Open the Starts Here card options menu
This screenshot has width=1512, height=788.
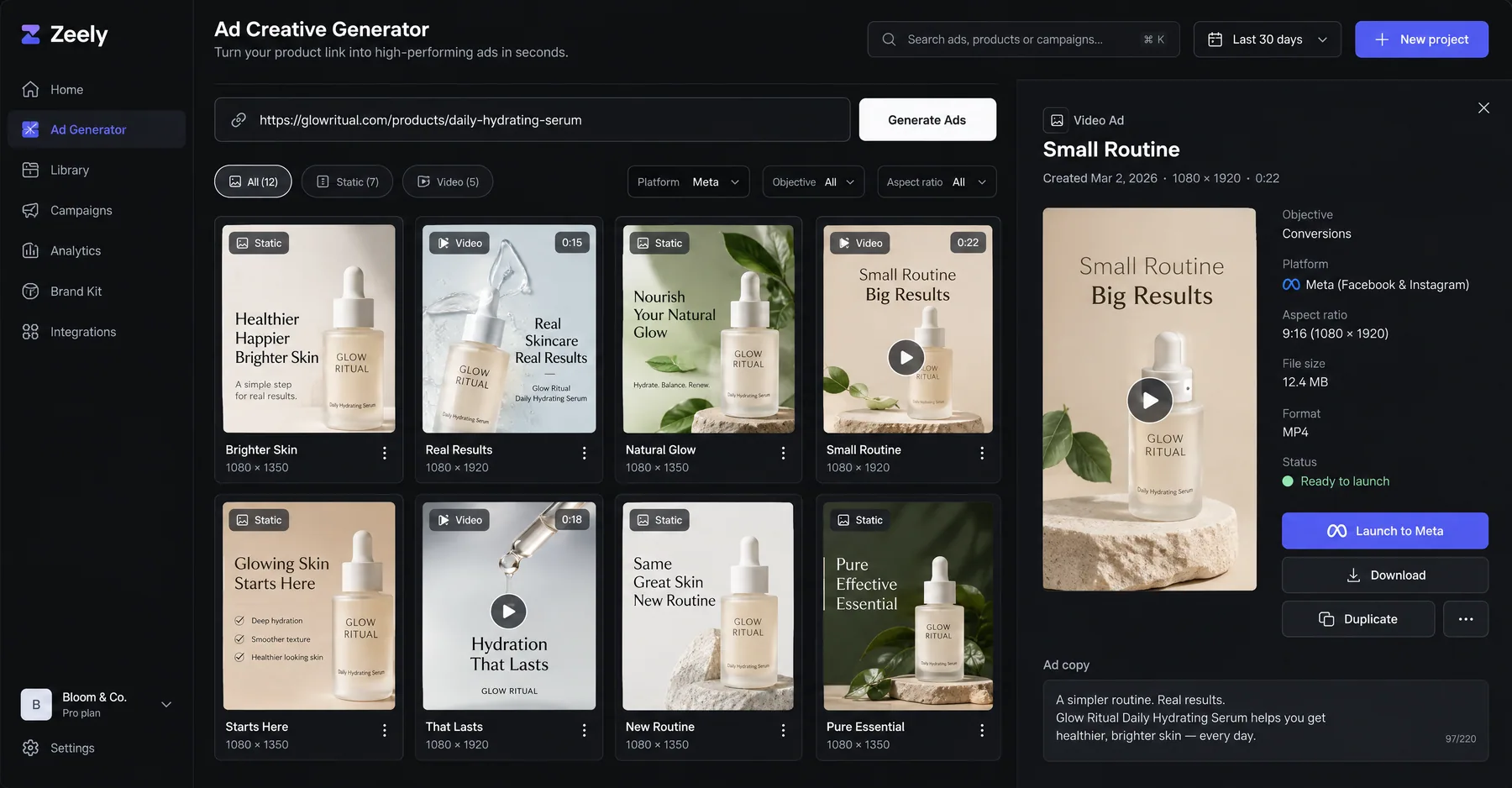click(385, 730)
